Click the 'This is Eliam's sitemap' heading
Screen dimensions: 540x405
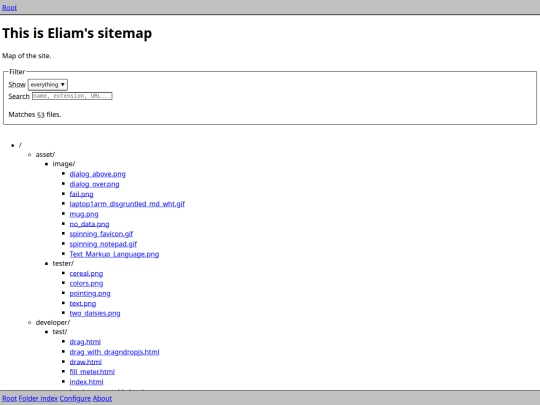point(77,33)
